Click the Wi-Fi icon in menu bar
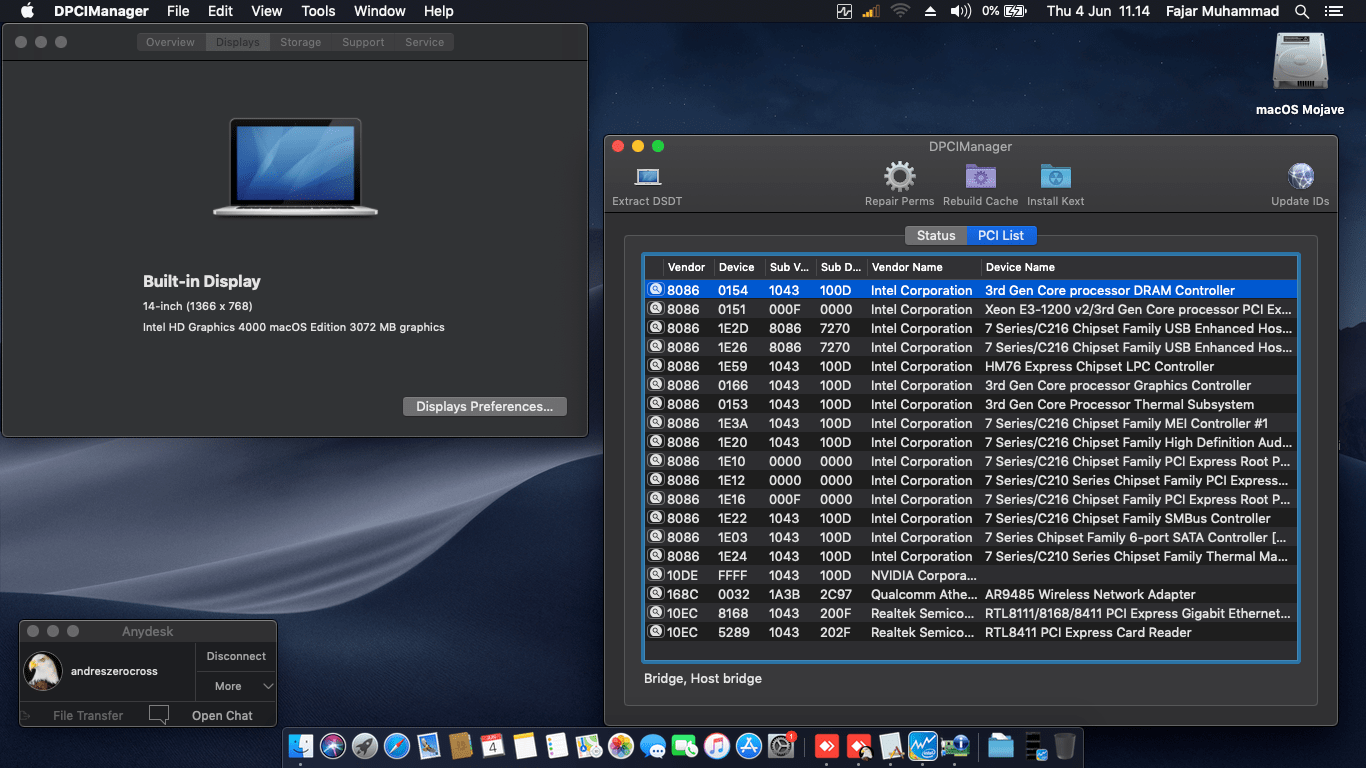 (x=900, y=11)
